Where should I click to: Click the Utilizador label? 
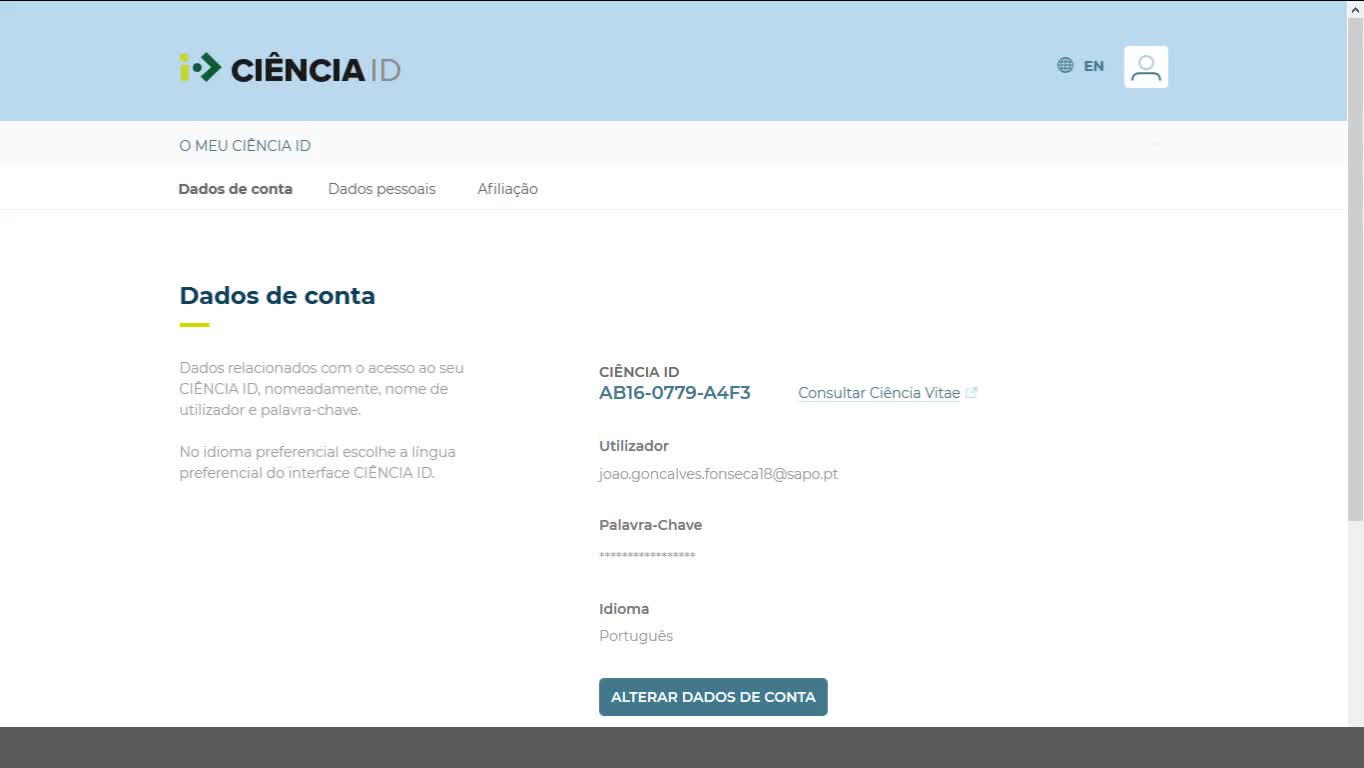(634, 446)
